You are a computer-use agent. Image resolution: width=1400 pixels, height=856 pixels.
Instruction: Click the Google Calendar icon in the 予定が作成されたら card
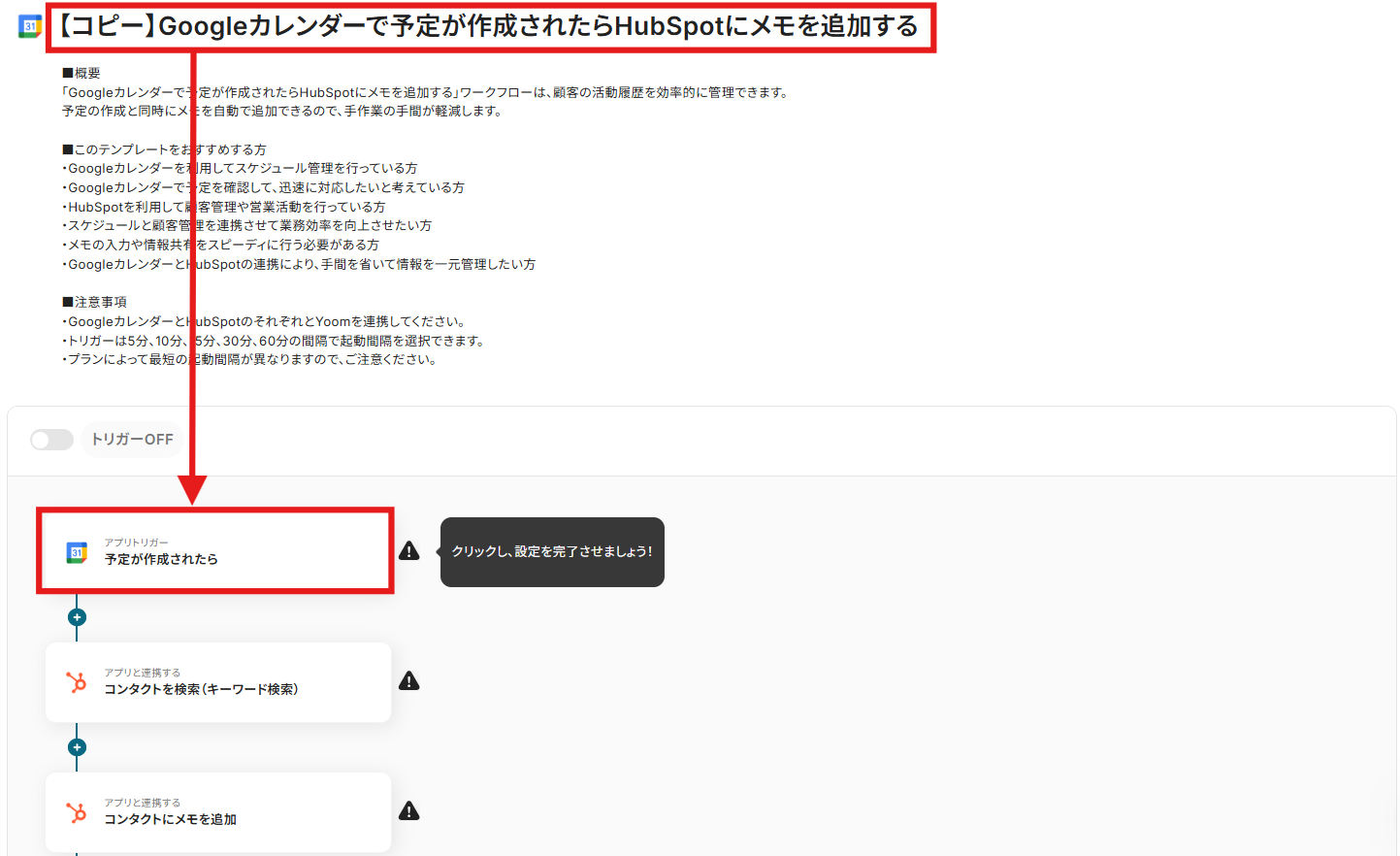point(77,552)
